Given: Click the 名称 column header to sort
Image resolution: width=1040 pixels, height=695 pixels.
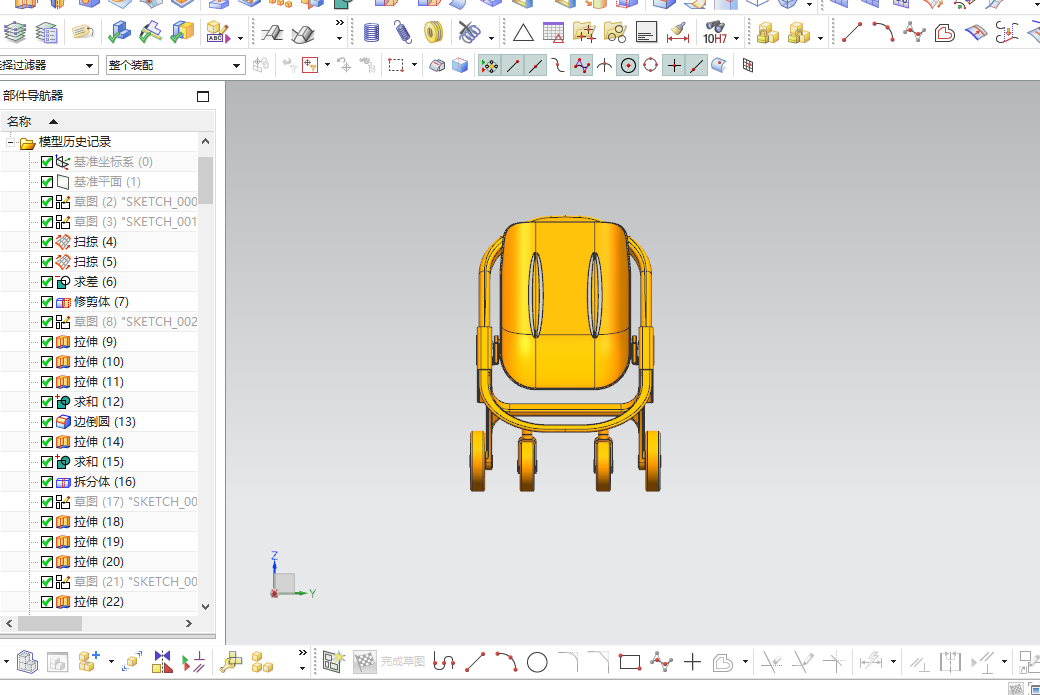Looking at the screenshot, I should coord(107,121).
